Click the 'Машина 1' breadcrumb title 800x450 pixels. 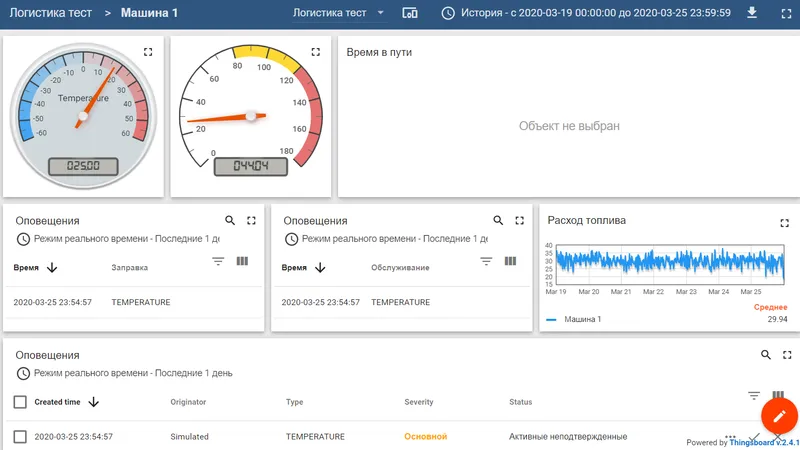149,13
